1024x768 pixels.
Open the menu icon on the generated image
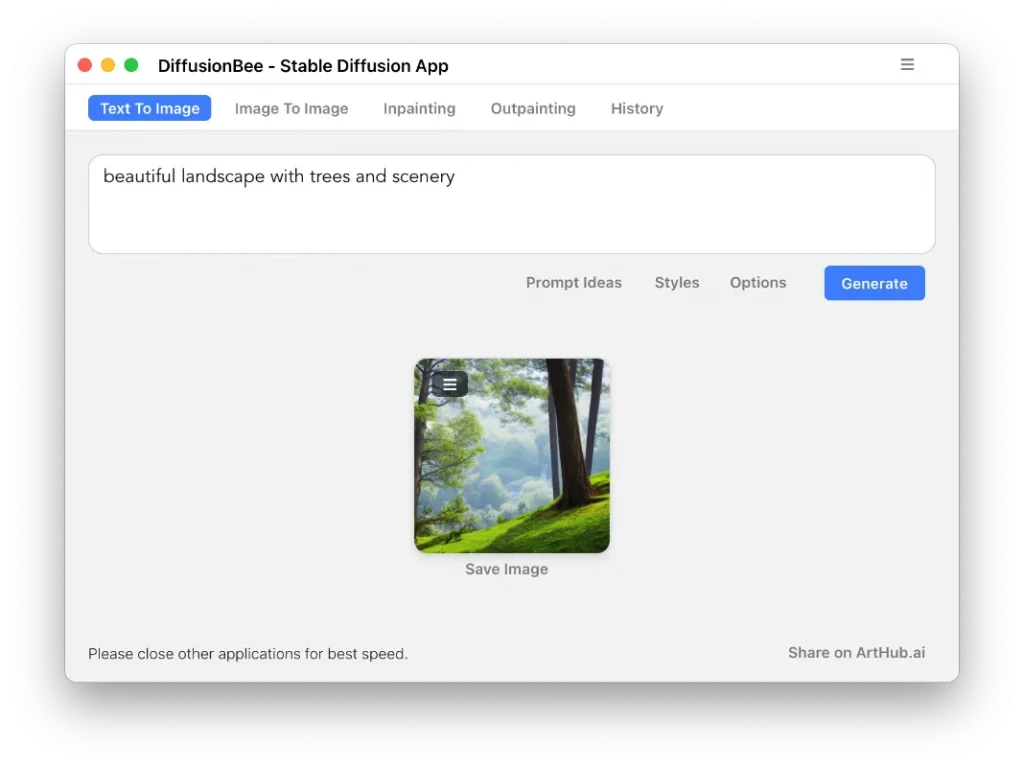pyautogui.click(x=450, y=384)
